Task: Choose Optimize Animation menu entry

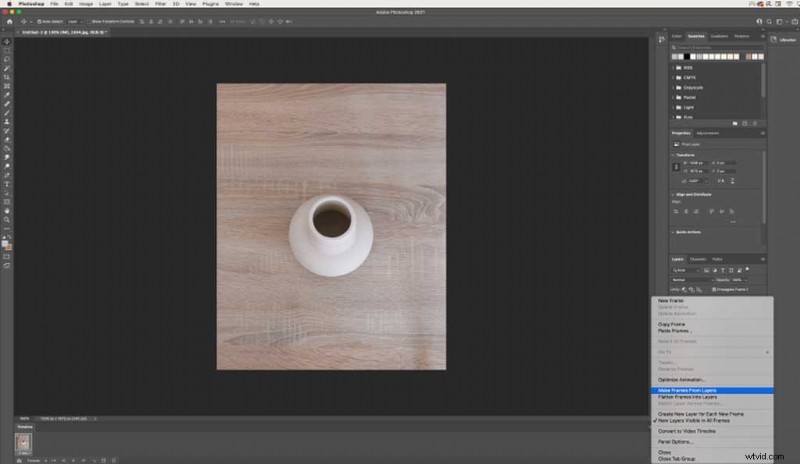Action: pos(712,380)
